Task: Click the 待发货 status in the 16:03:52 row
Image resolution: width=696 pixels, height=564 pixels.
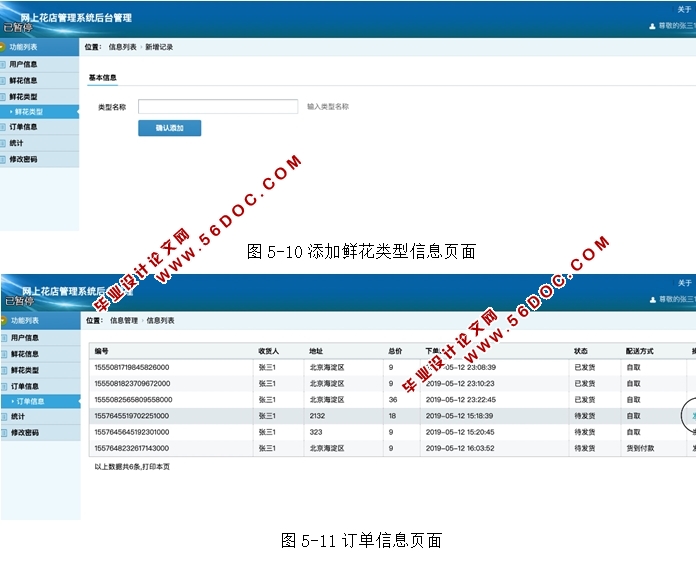Action: (585, 448)
